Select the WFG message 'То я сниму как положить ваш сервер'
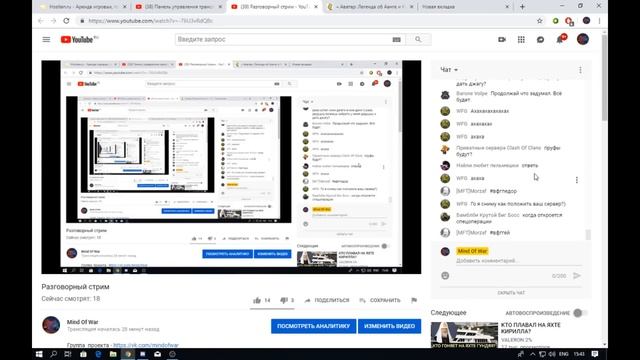 point(518,204)
